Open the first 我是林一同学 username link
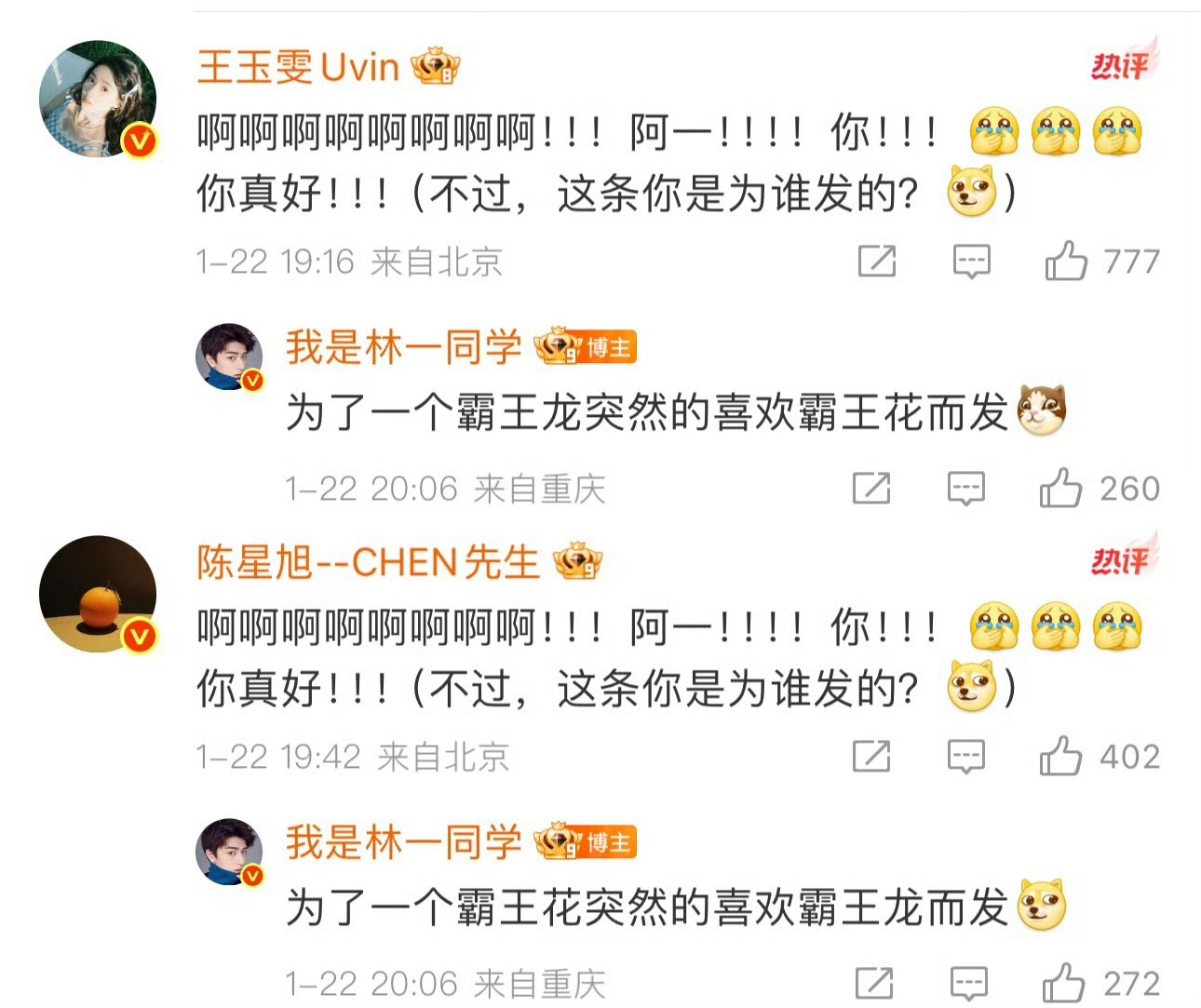The height and width of the screenshot is (1008, 1201). click(x=403, y=347)
